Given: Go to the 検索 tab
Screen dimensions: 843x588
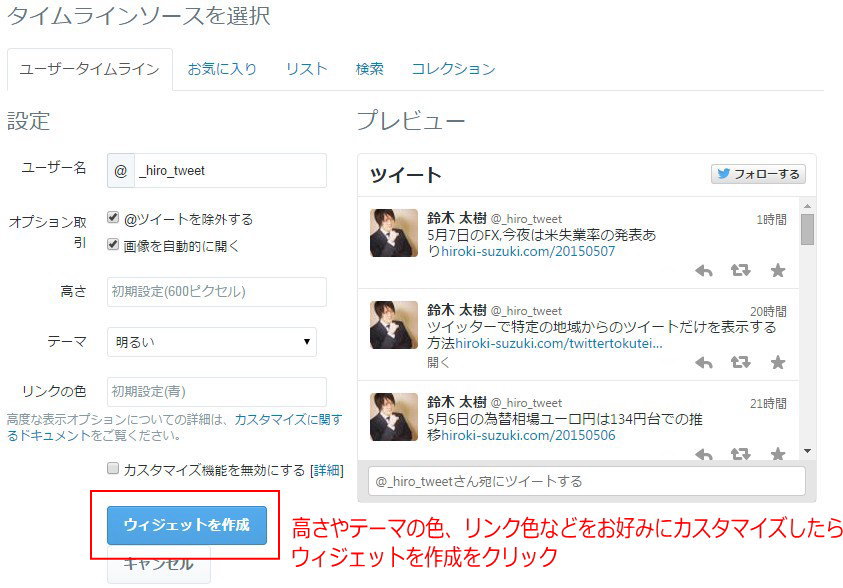Looking at the screenshot, I should [x=369, y=69].
